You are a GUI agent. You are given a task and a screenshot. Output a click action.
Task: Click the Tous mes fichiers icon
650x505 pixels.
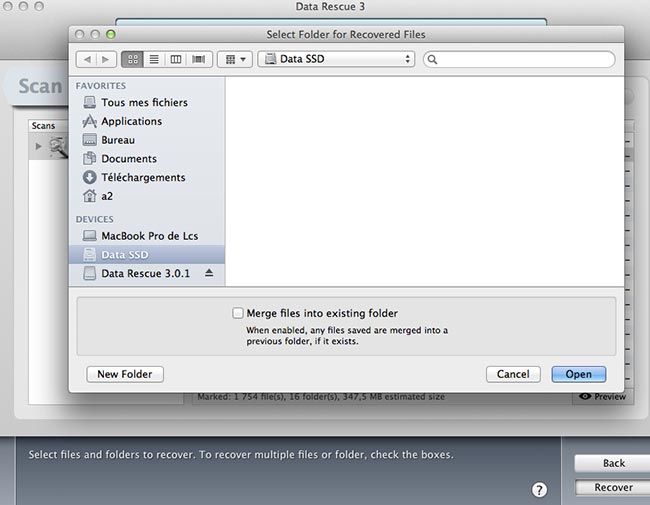[90, 102]
